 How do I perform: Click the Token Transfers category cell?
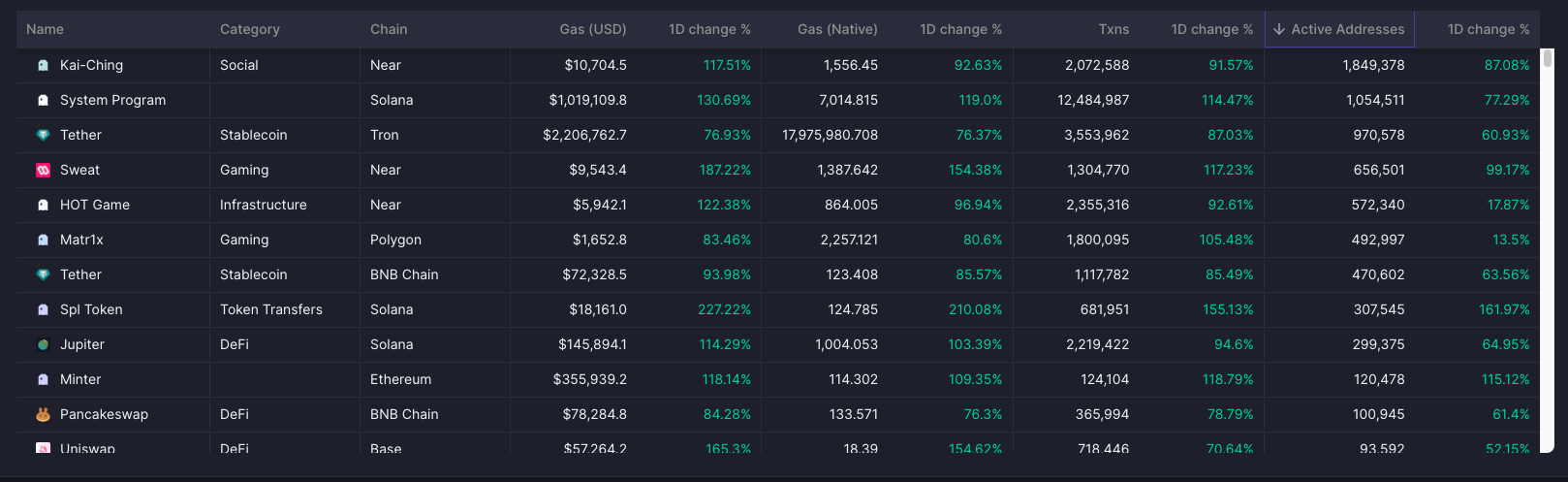[x=271, y=309]
